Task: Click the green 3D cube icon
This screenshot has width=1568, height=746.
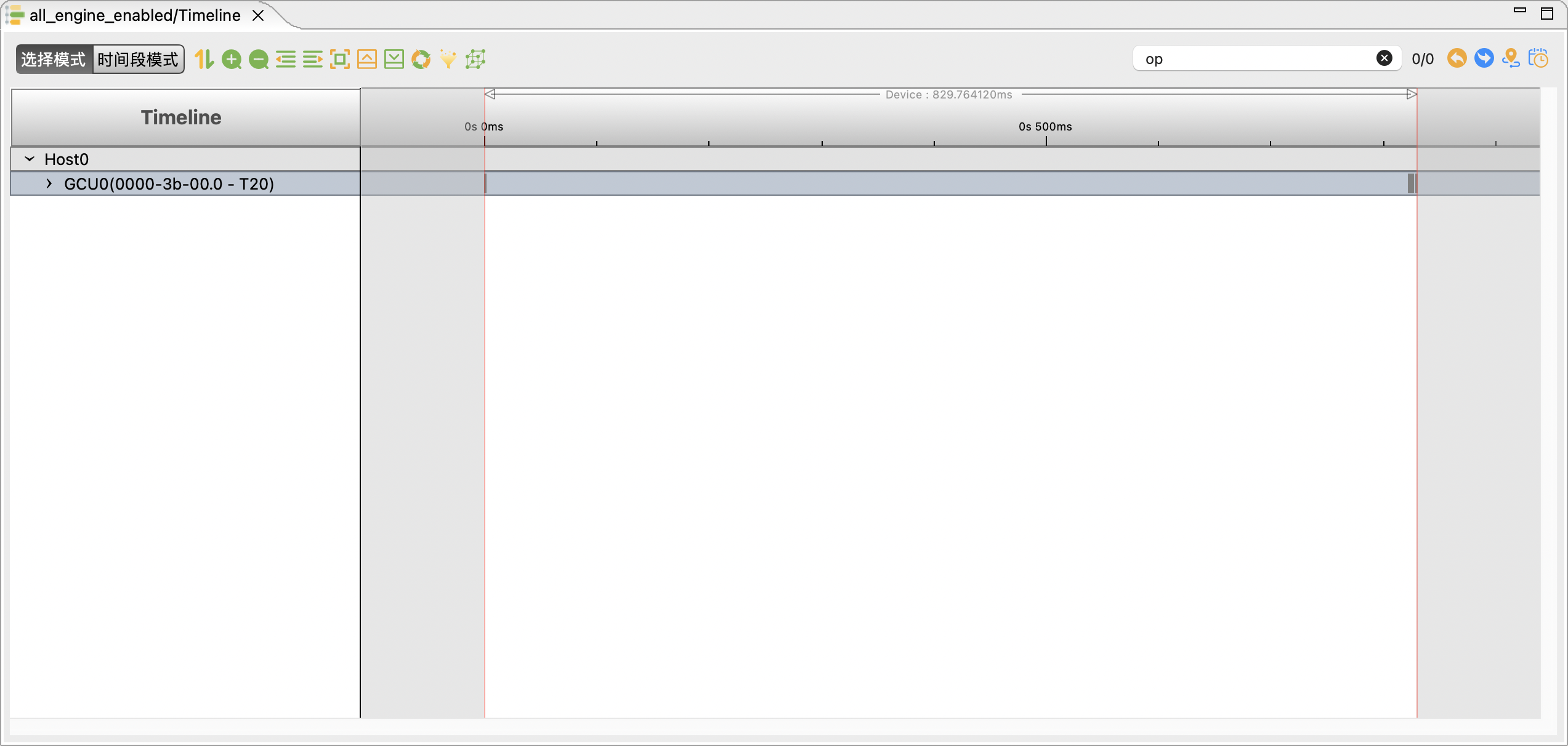Action: coord(475,59)
